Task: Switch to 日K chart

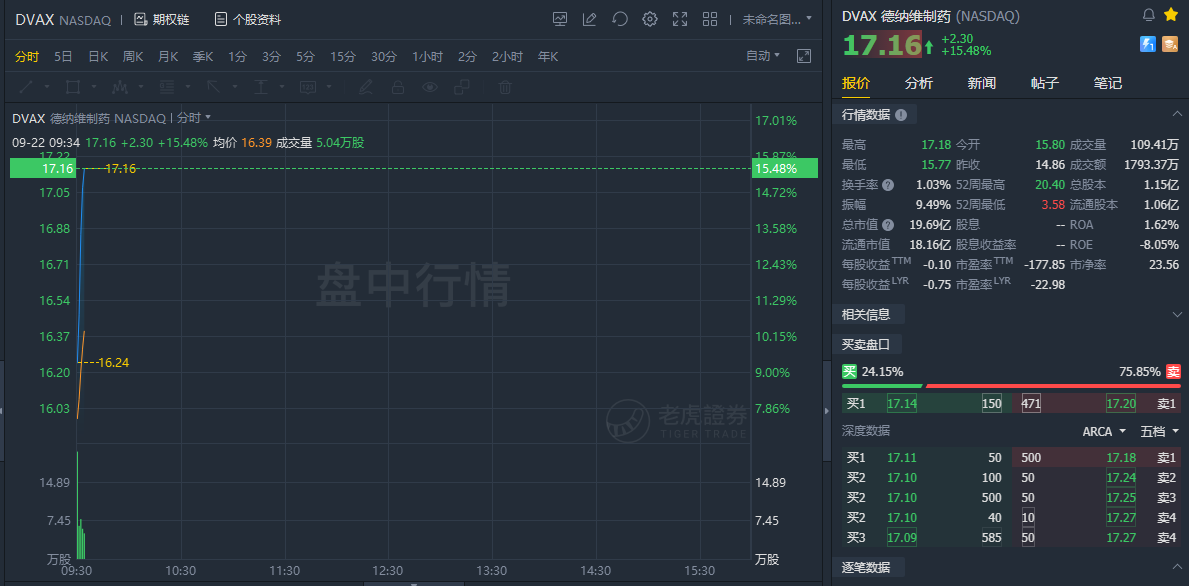Action: 98,56
